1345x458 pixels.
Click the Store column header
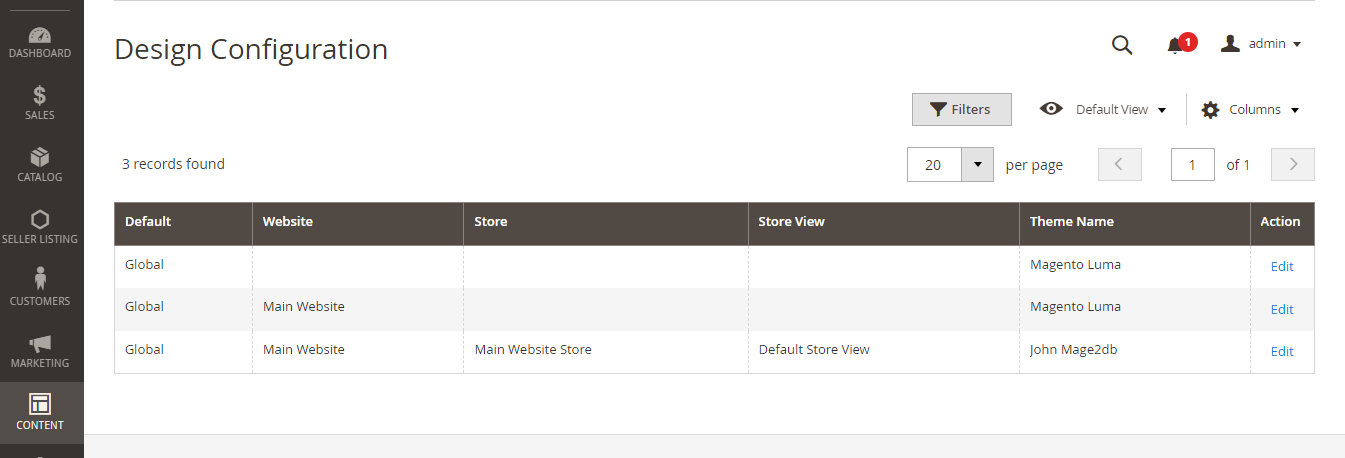coord(606,224)
